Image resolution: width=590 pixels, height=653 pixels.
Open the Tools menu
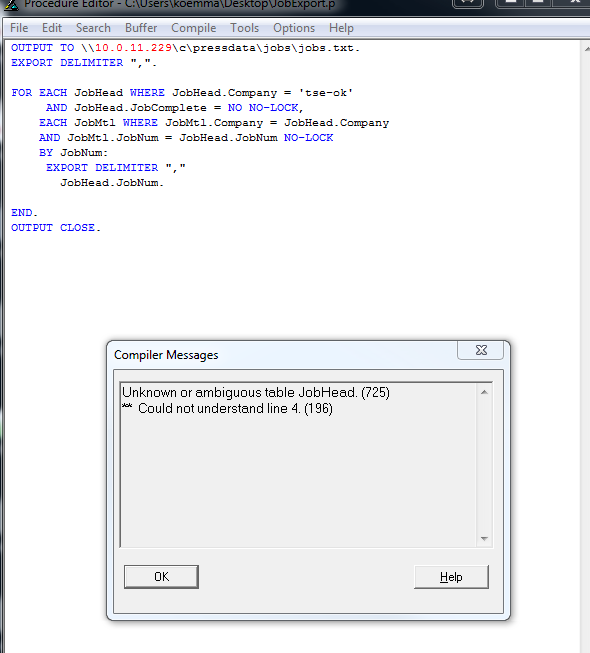pyautogui.click(x=244, y=28)
